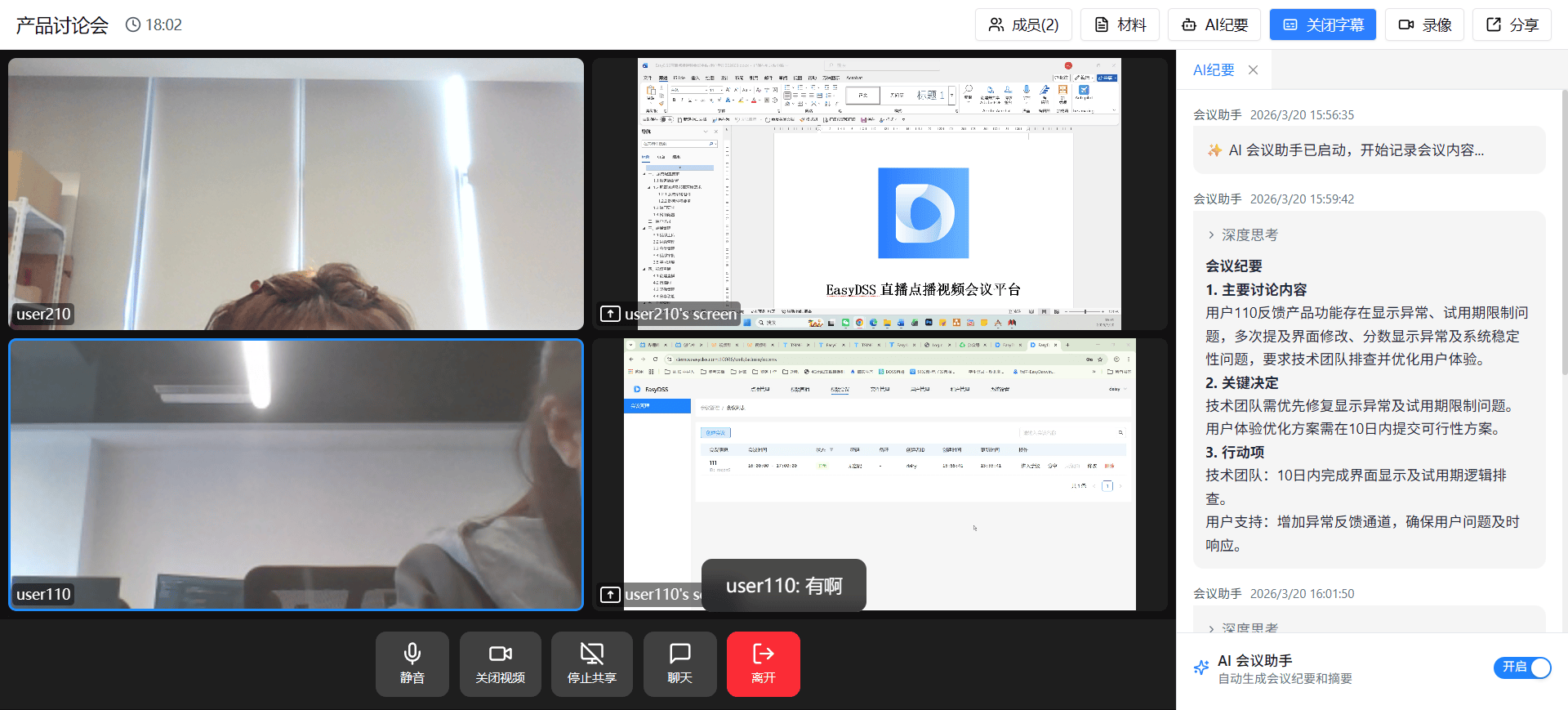The height and width of the screenshot is (710, 1568).
Task: Select the AI纪要 tab label
Action: coord(1214,70)
